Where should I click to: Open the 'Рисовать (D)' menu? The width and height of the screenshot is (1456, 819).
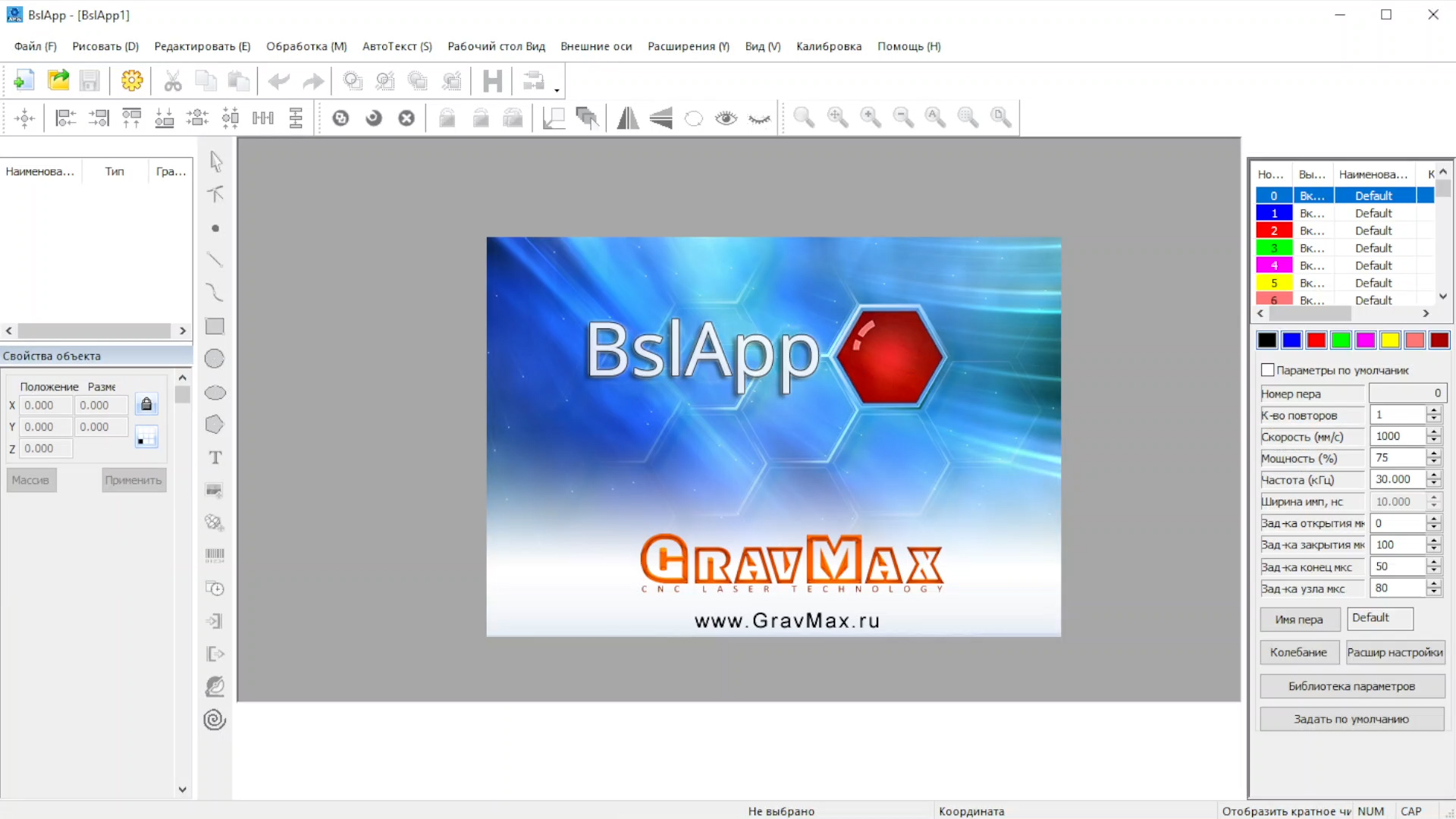pos(105,46)
